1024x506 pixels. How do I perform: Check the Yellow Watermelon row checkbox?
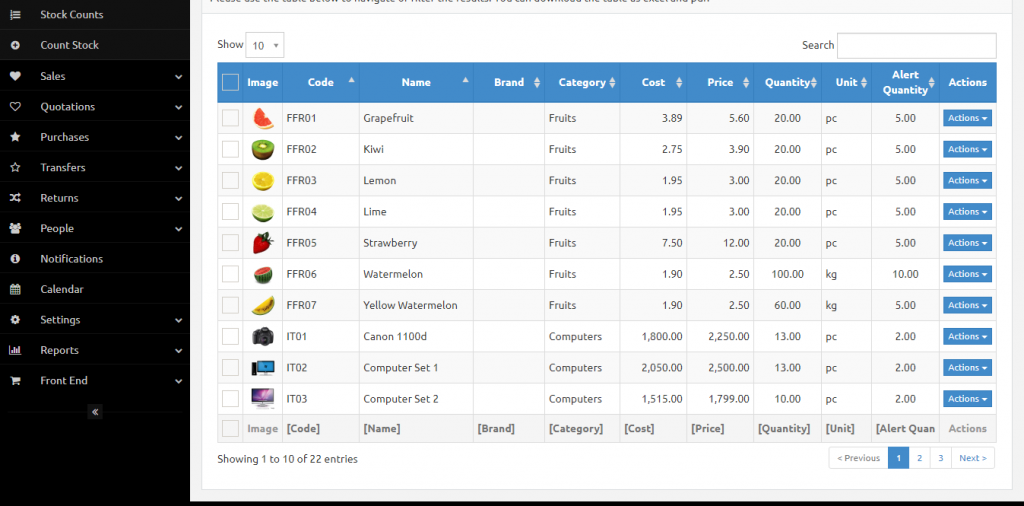click(230, 305)
